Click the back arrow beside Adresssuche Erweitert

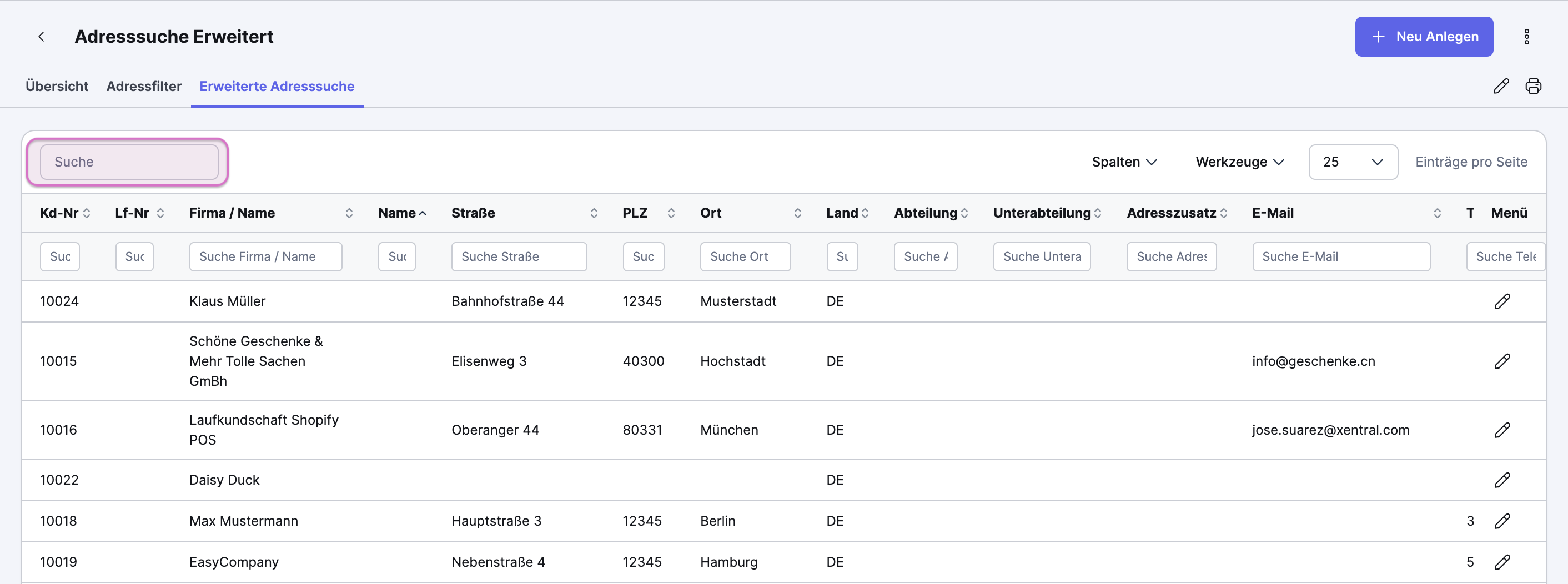(x=42, y=37)
